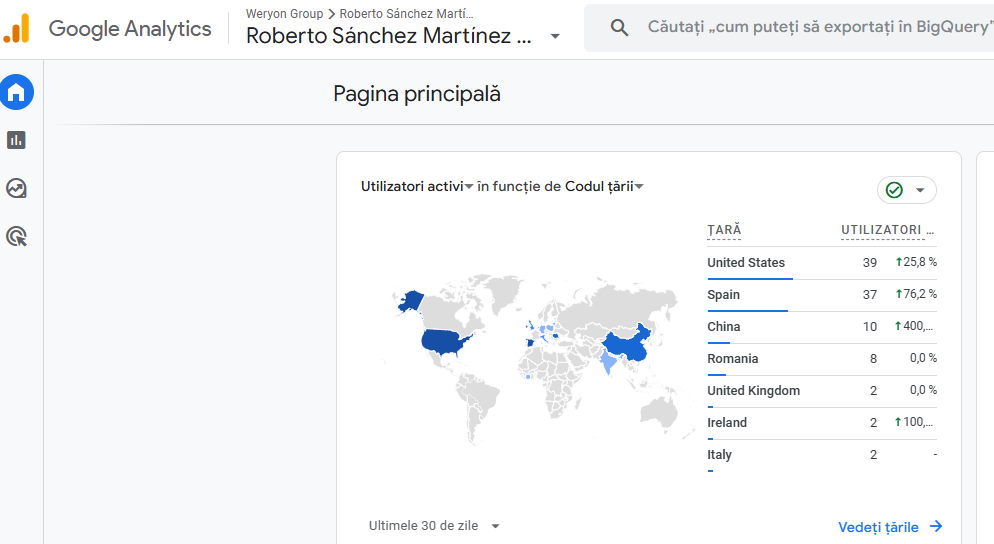Click the China blue progress bar

[718, 343]
